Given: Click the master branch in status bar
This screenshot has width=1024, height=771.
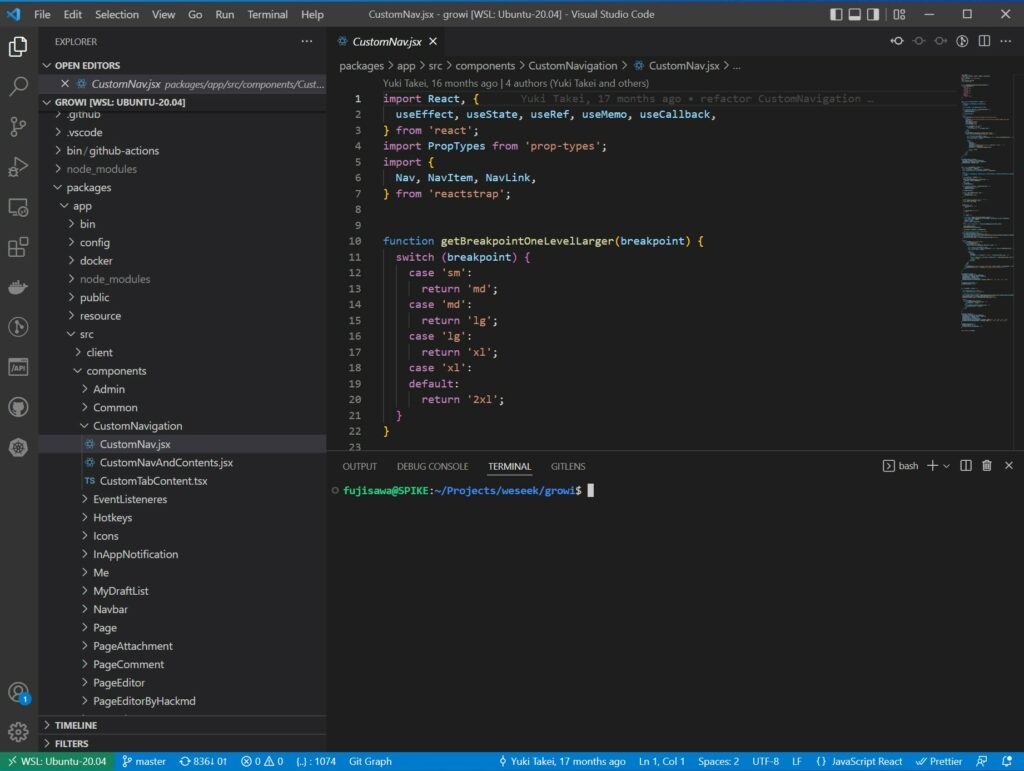Looking at the screenshot, I should 144,762.
